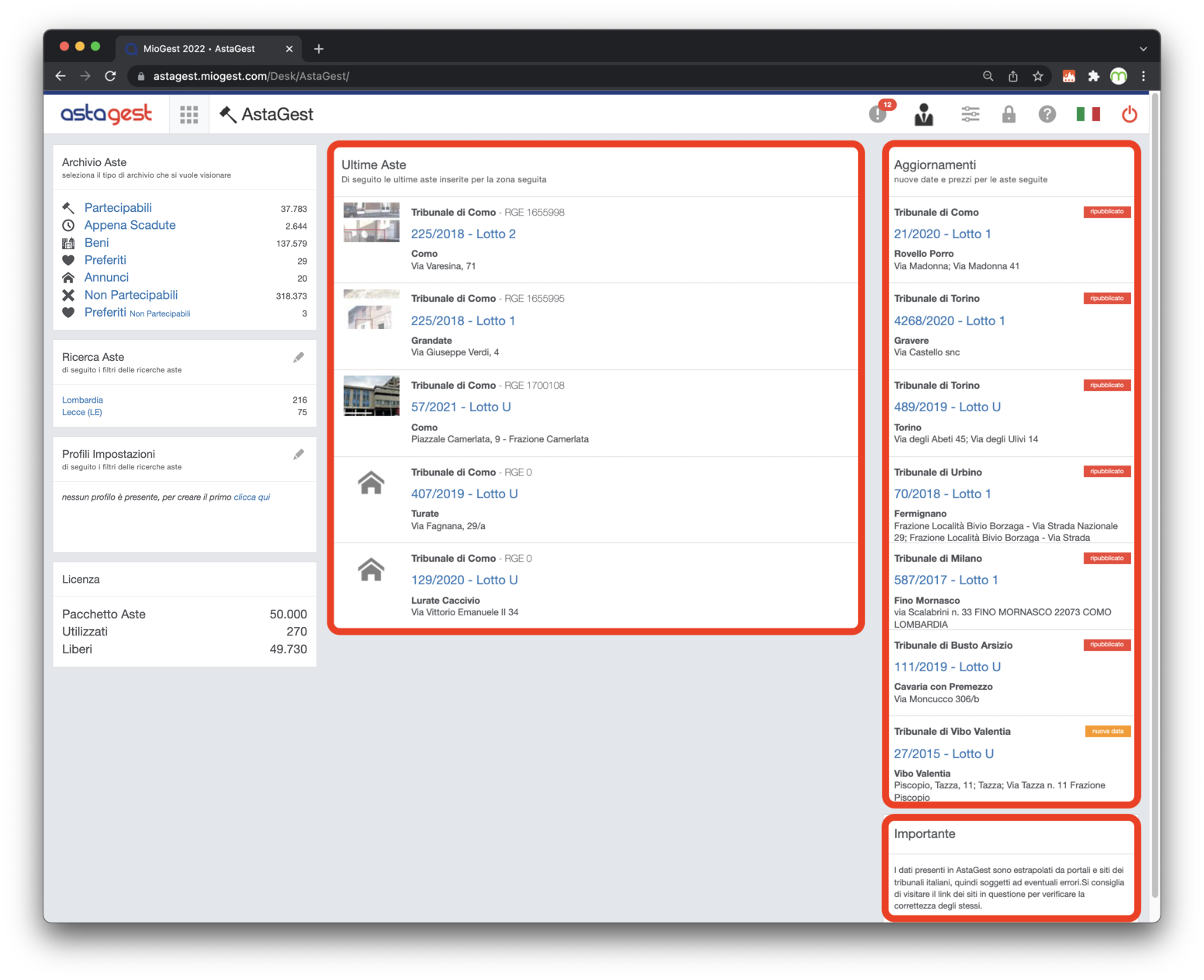The width and height of the screenshot is (1204, 980).
Task: Open update 27/2015 - Lotto U
Action: [x=943, y=754]
